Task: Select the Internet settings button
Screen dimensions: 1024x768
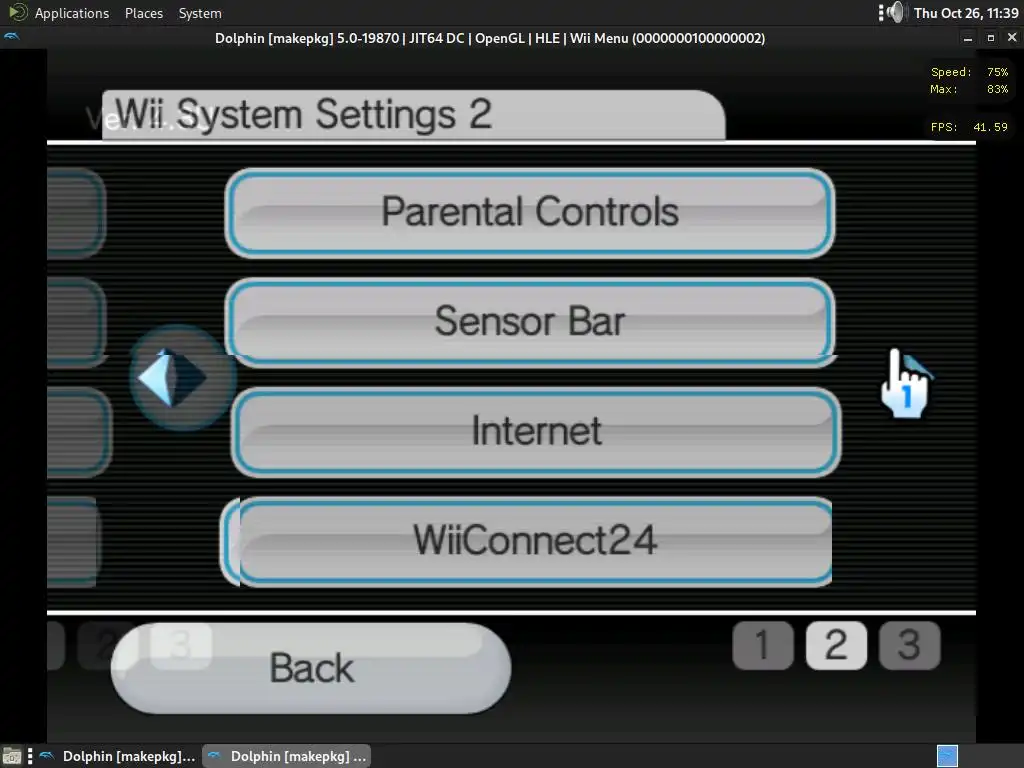Action: 536,432
